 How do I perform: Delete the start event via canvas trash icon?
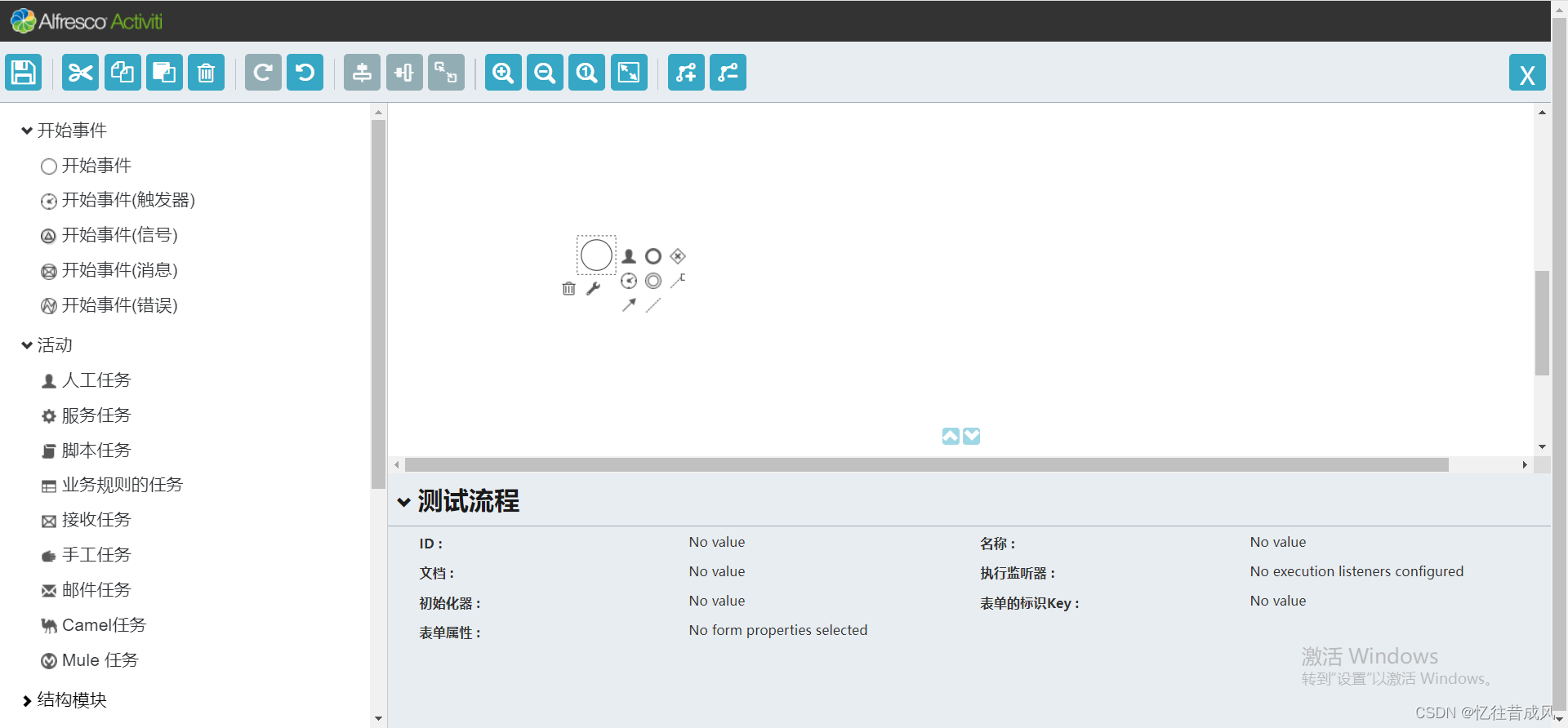[x=569, y=288]
